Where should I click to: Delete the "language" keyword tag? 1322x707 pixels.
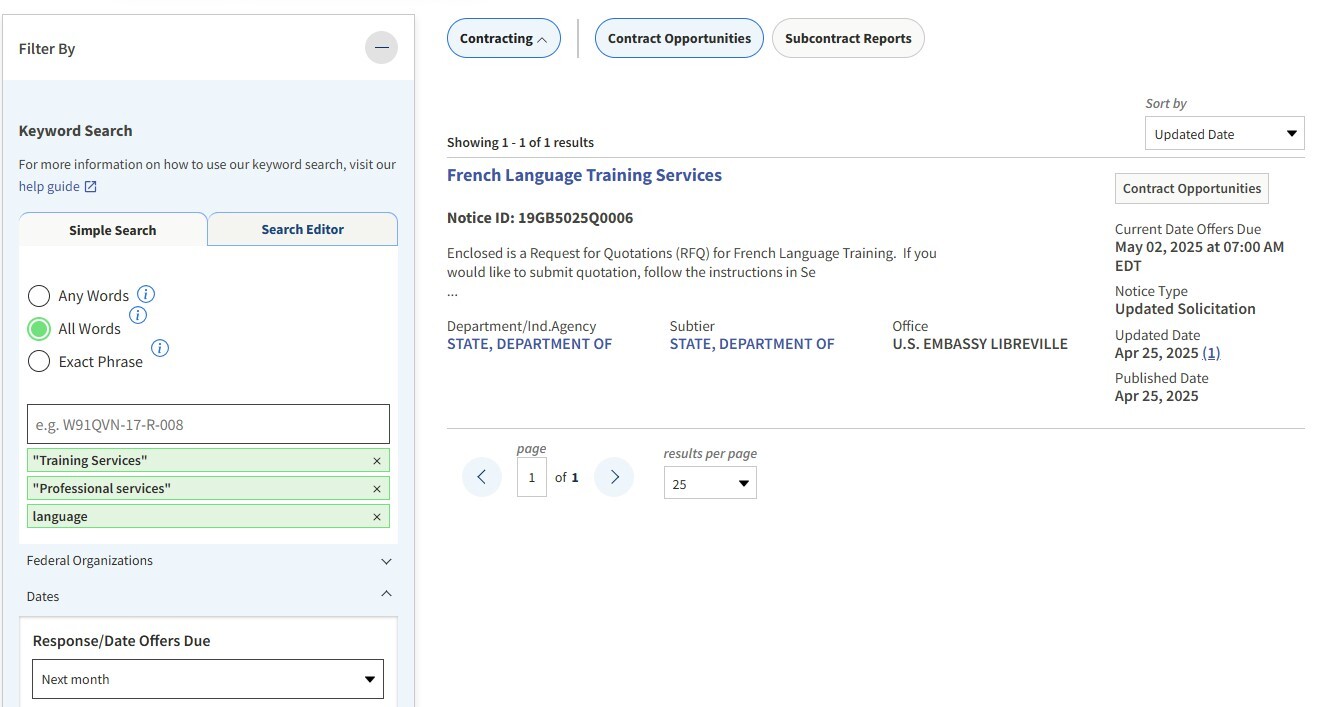(x=376, y=516)
